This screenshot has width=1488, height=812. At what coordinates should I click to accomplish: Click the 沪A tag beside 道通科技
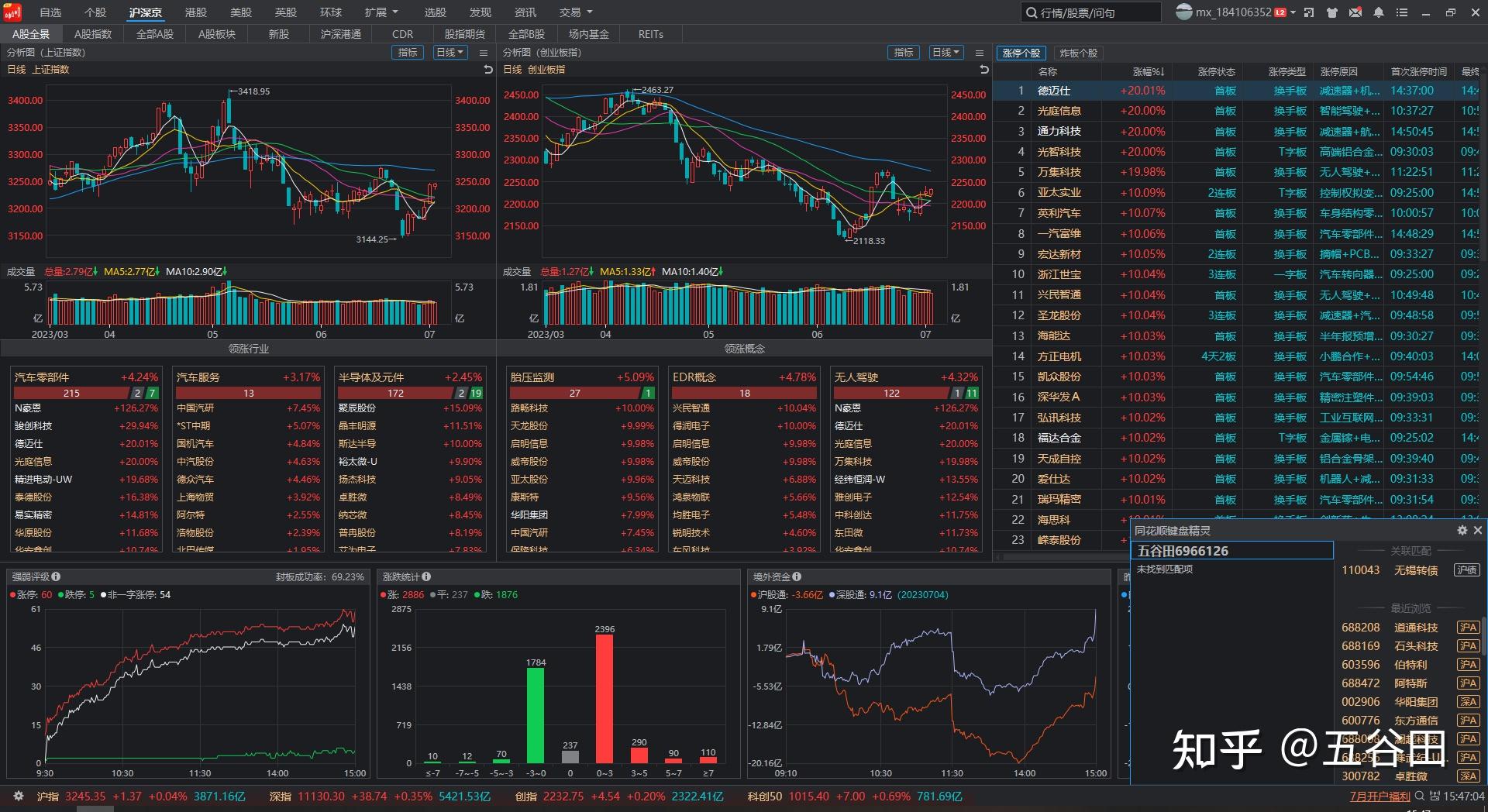point(1468,628)
